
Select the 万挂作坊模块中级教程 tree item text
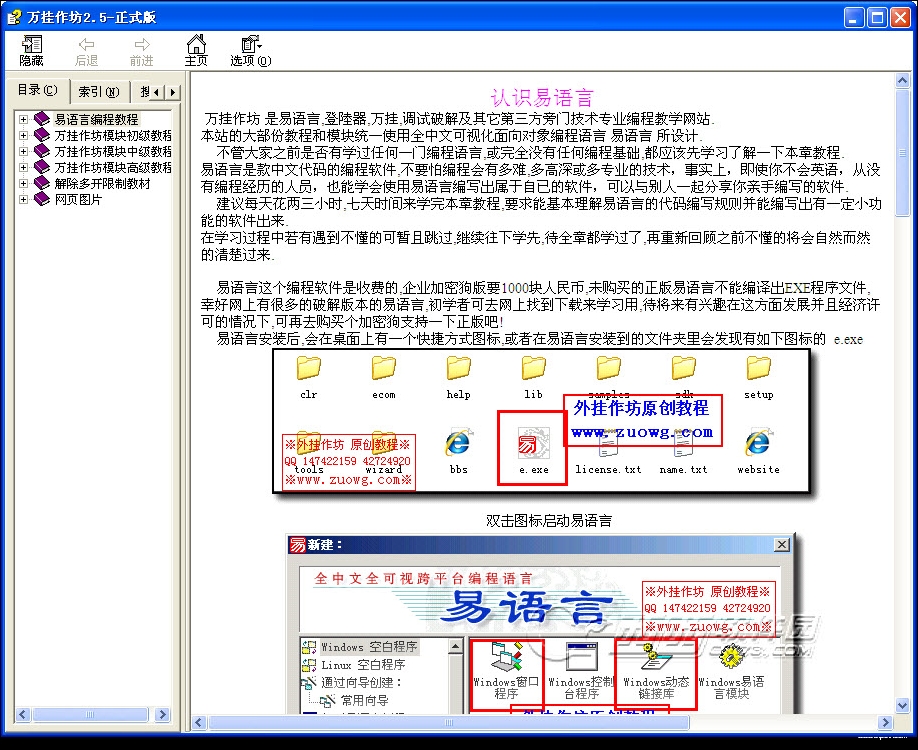point(113,151)
